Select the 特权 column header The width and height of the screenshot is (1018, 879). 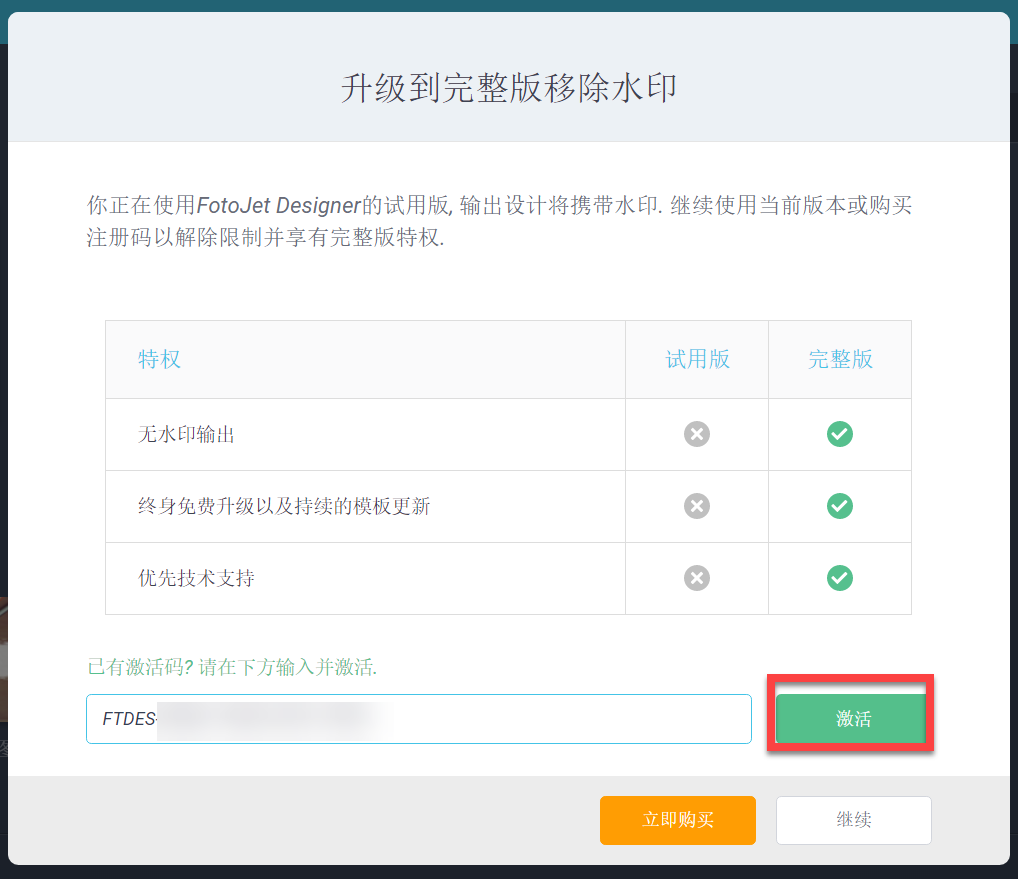160,360
